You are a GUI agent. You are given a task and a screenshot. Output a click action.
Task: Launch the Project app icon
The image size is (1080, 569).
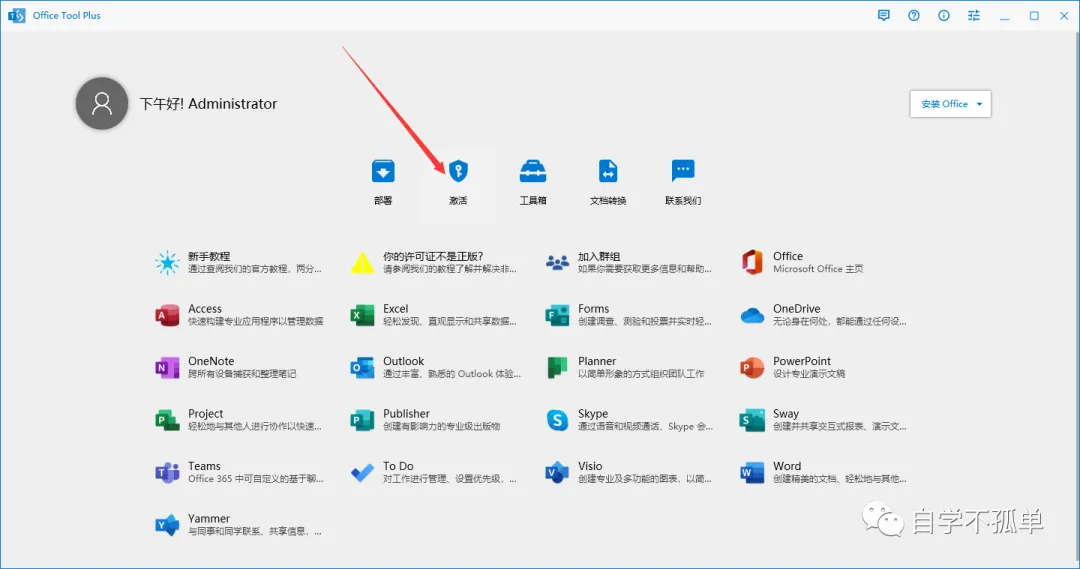167,420
